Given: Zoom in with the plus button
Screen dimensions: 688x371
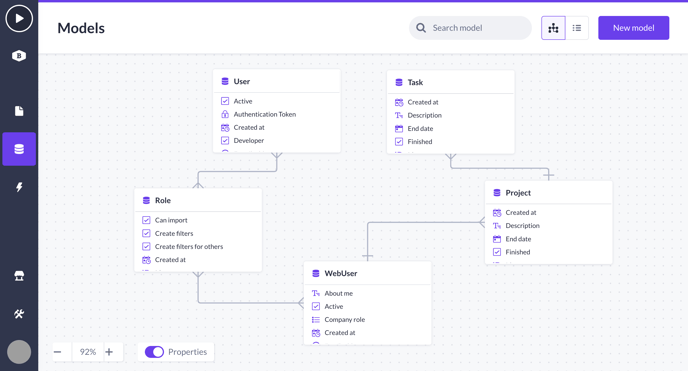Looking at the screenshot, I should coord(109,352).
